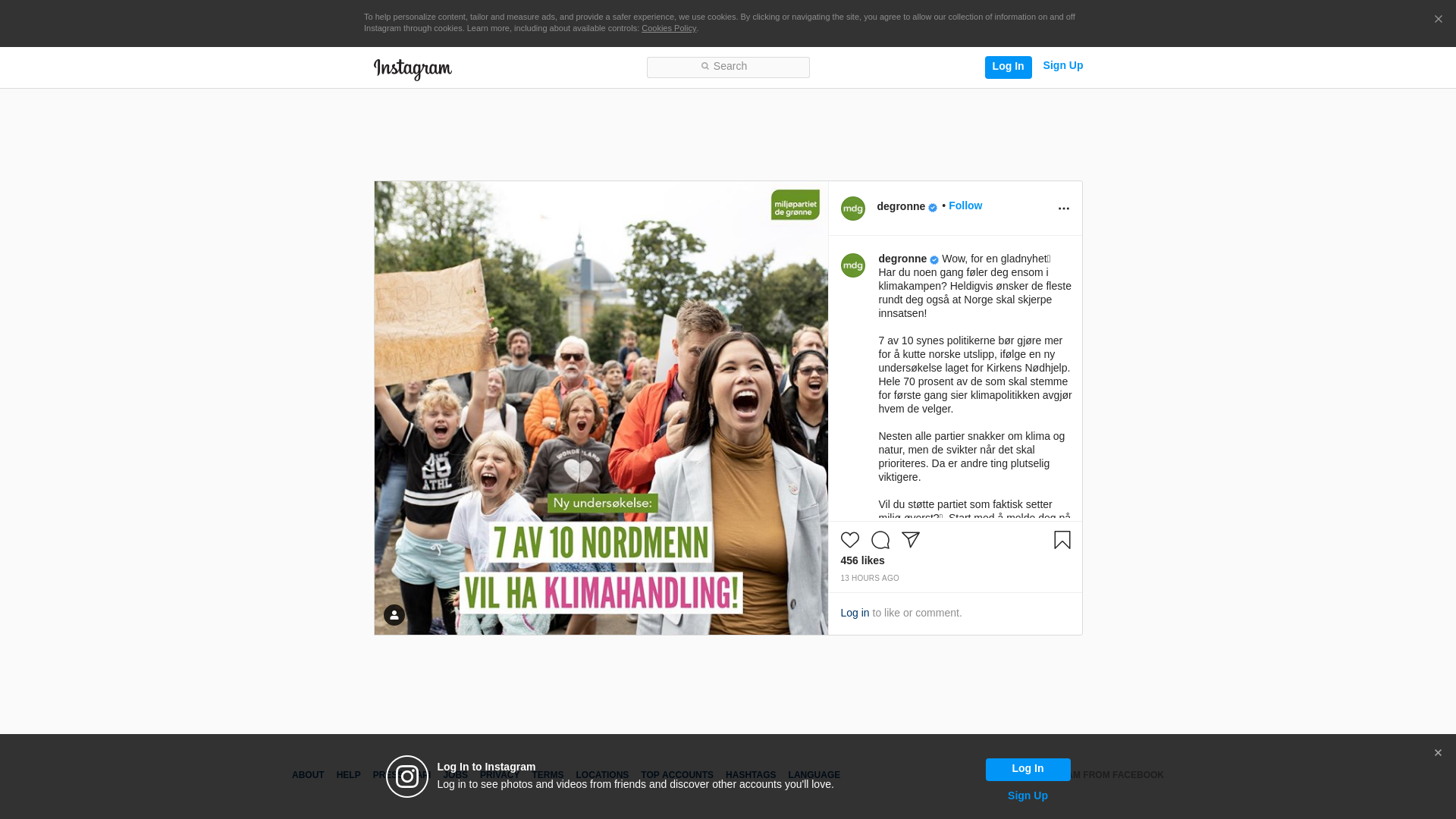Close the Log In to Instagram banner
The width and height of the screenshot is (1456, 819).
point(1438,753)
